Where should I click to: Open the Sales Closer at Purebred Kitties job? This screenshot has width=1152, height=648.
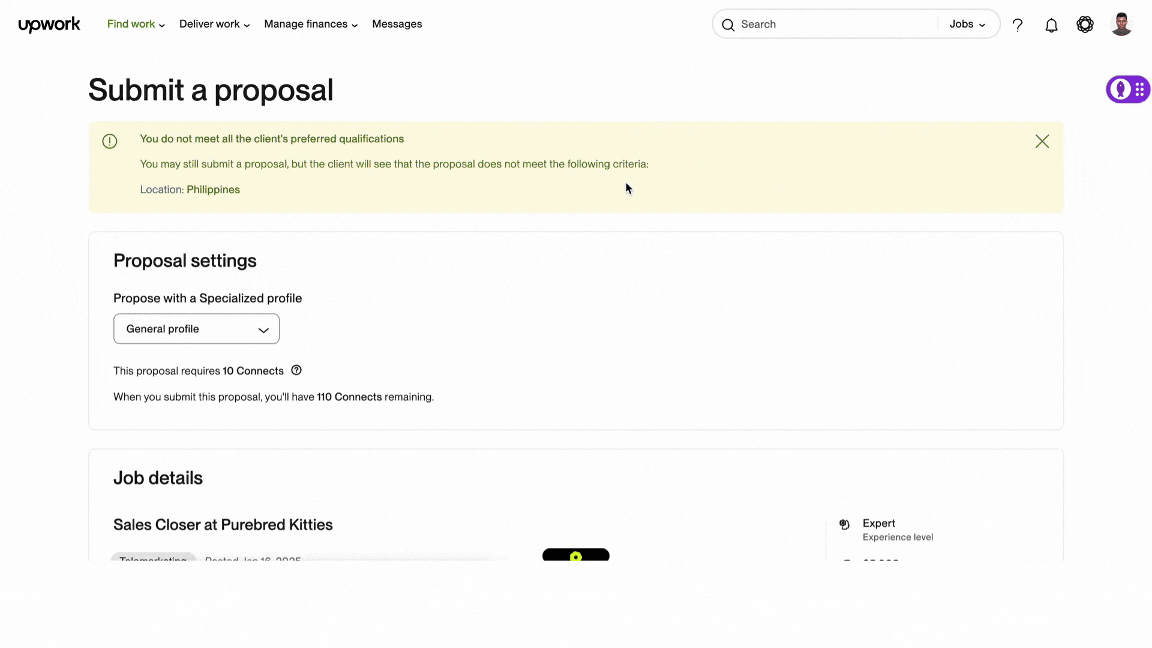click(222, 524)
